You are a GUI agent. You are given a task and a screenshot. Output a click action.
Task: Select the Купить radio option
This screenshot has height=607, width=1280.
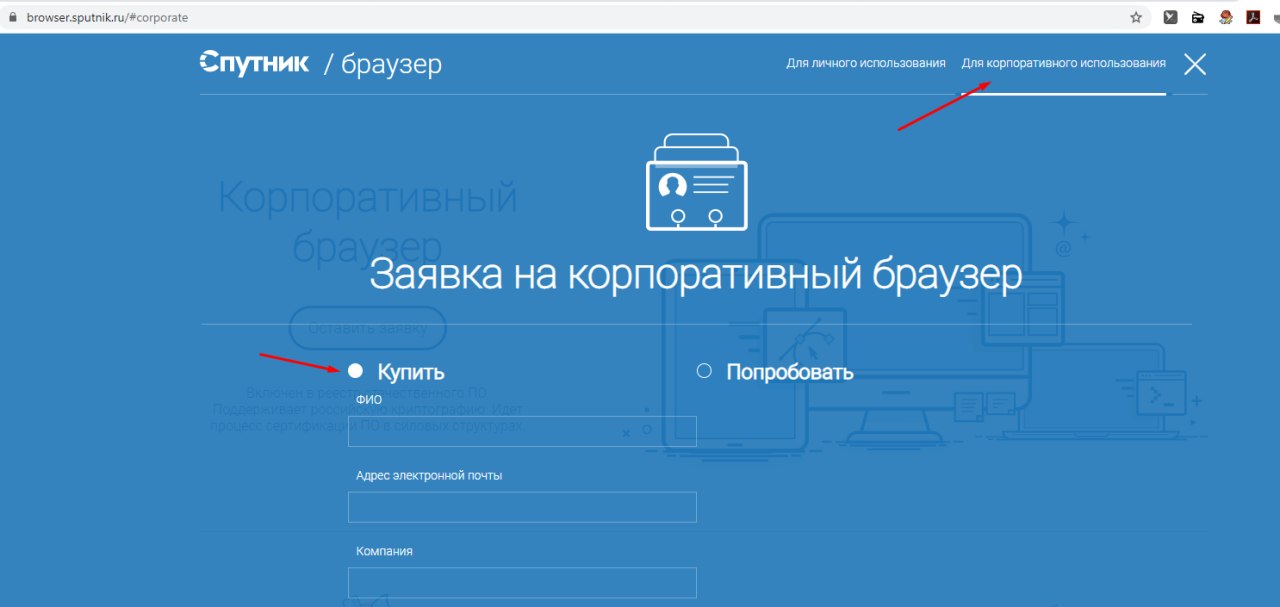(x=355, y=371)
